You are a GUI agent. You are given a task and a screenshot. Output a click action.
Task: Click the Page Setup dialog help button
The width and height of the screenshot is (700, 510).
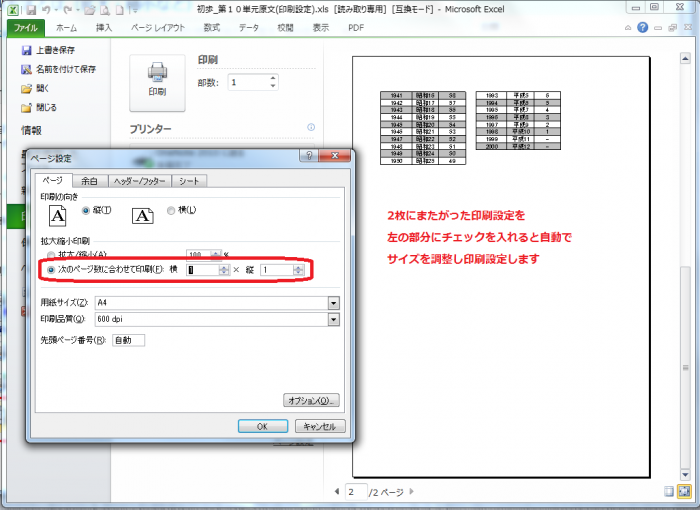point(309,155)
